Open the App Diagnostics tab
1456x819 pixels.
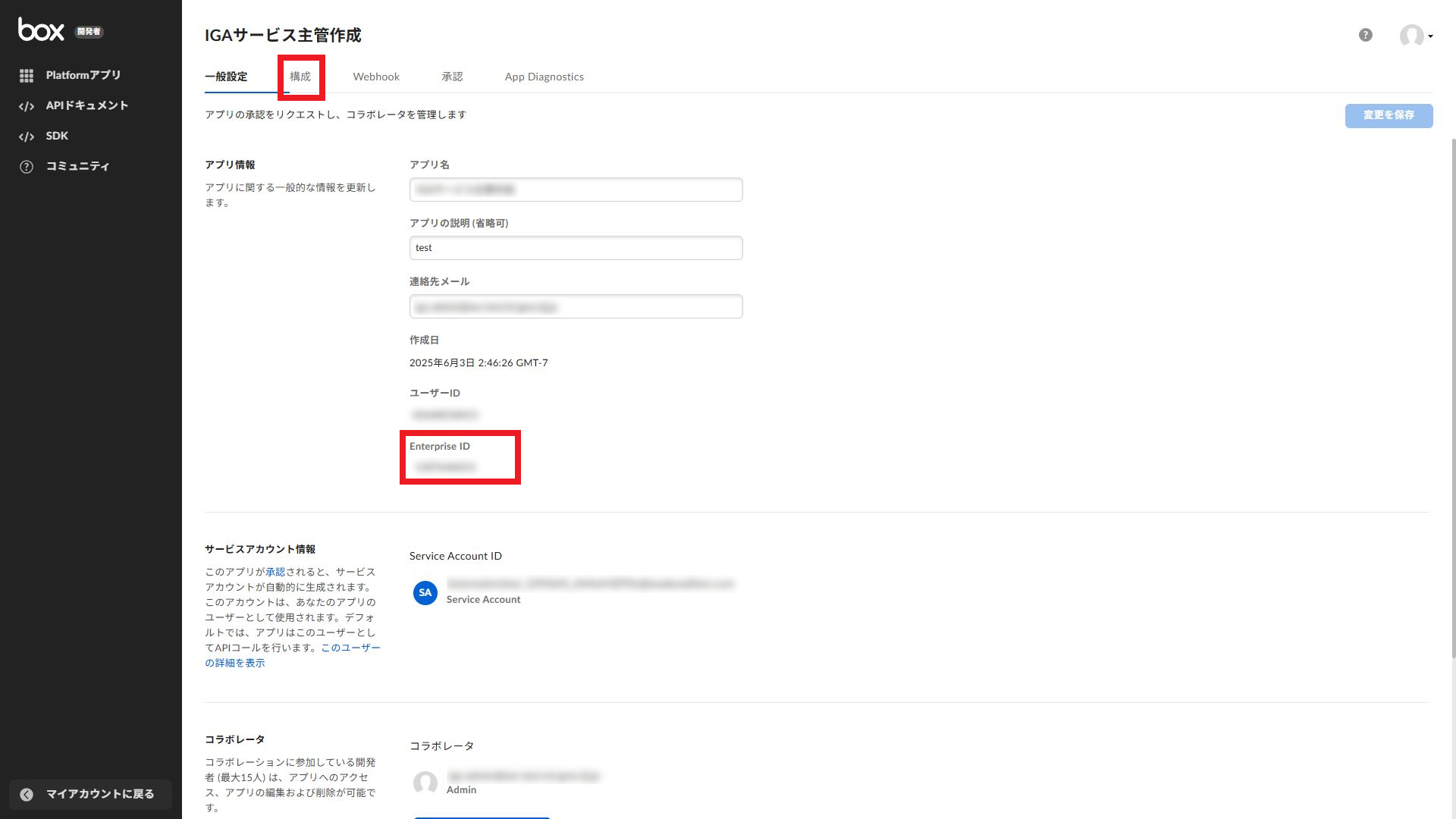click(x=544, y=77)
